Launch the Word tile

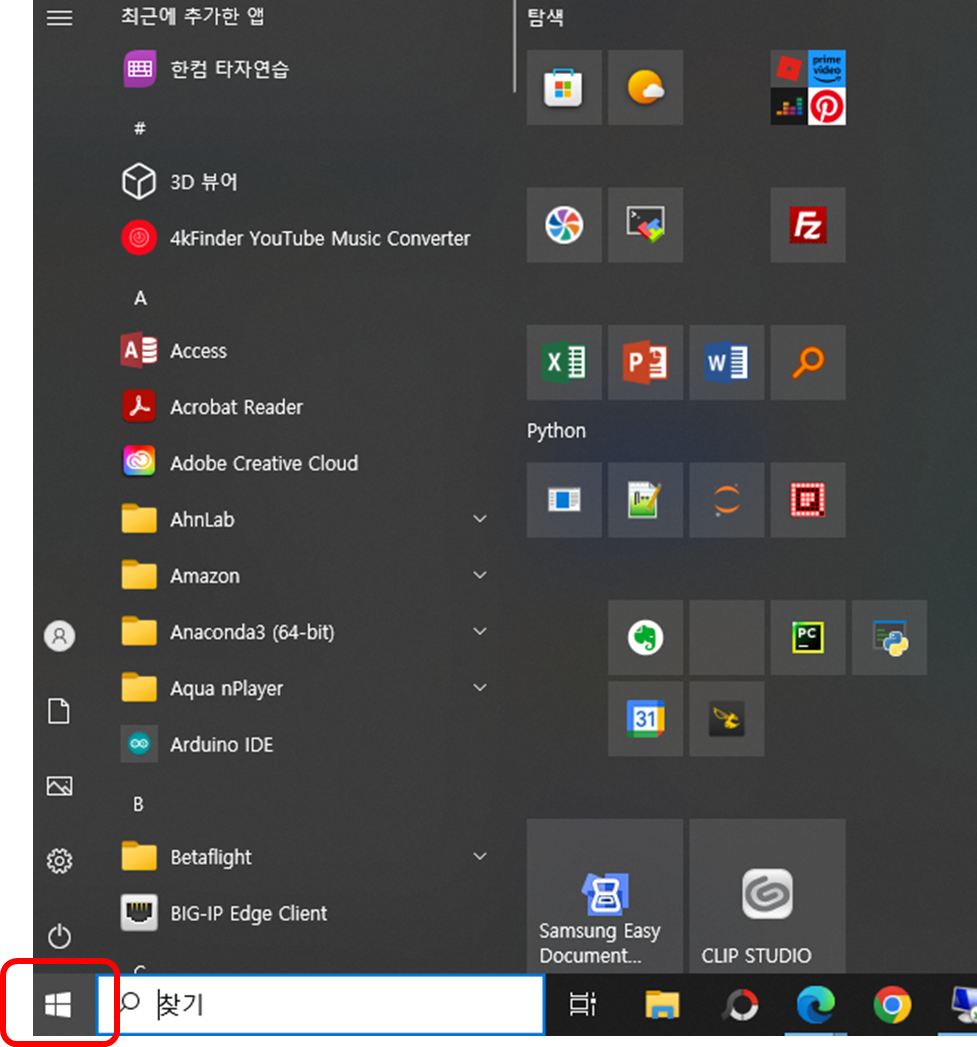point(726,362)
